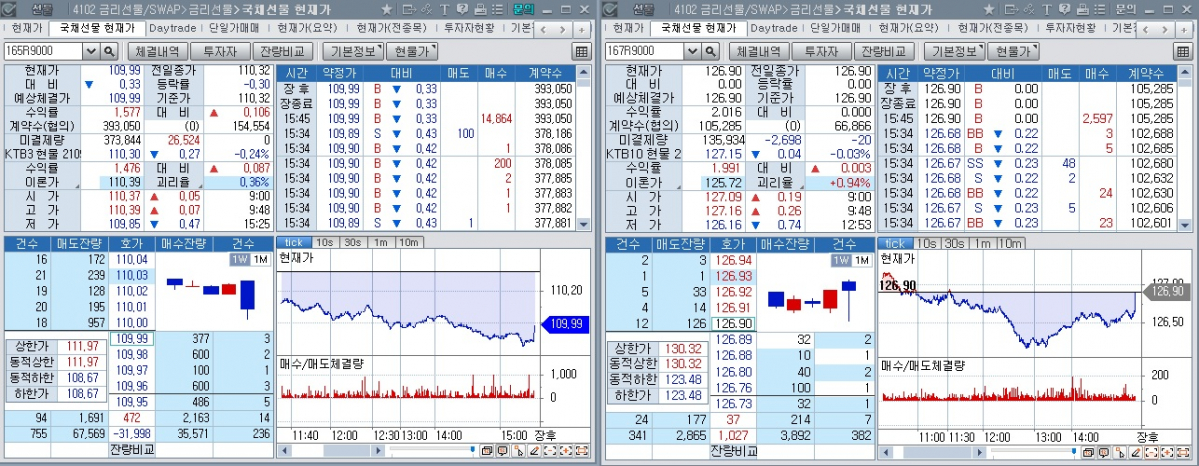Switch right chart to 10m interval
1199x466 pixels.
[1009, 243]
